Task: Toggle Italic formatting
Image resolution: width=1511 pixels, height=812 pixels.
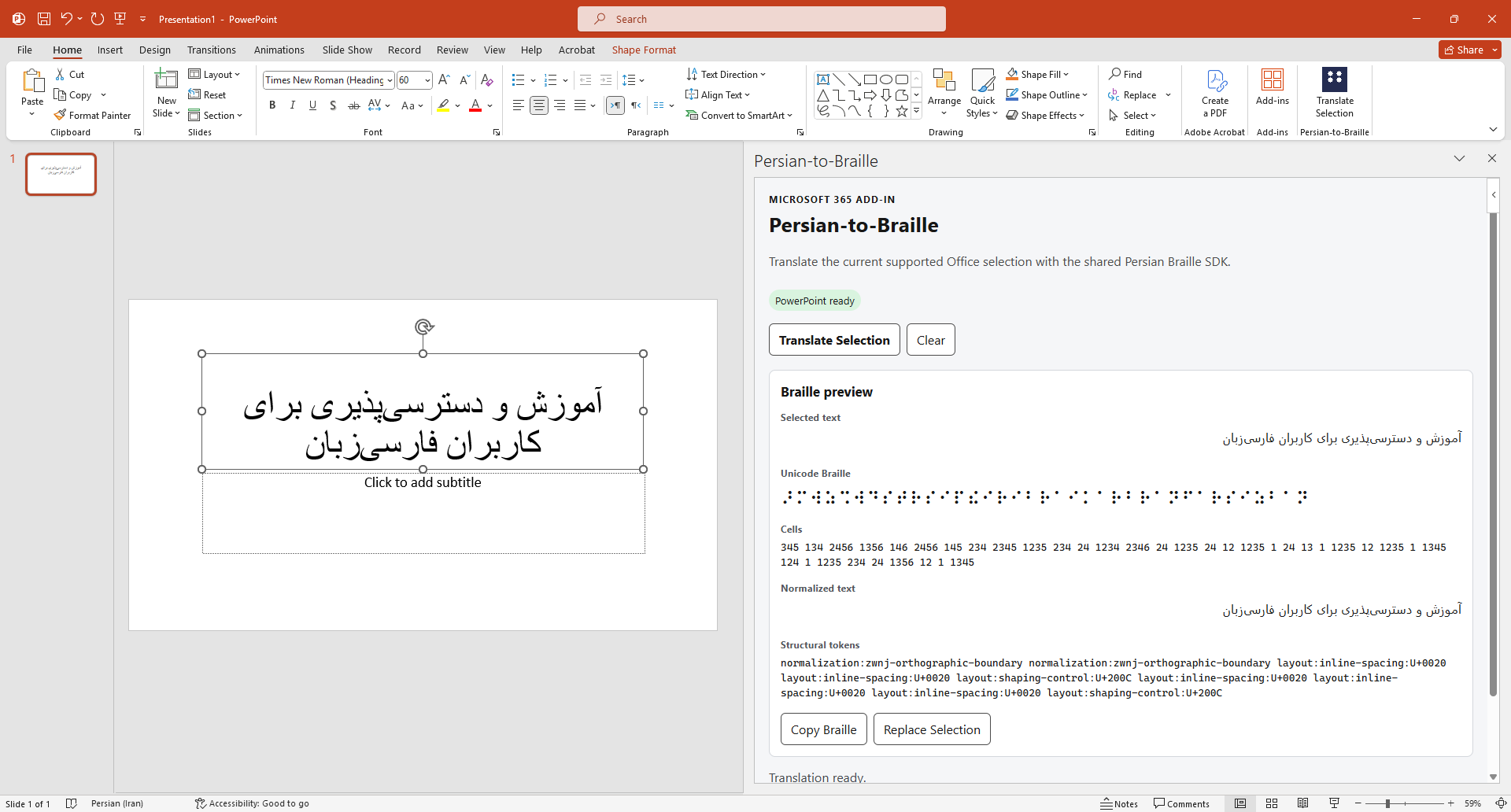Action: (x=293, y=105)
